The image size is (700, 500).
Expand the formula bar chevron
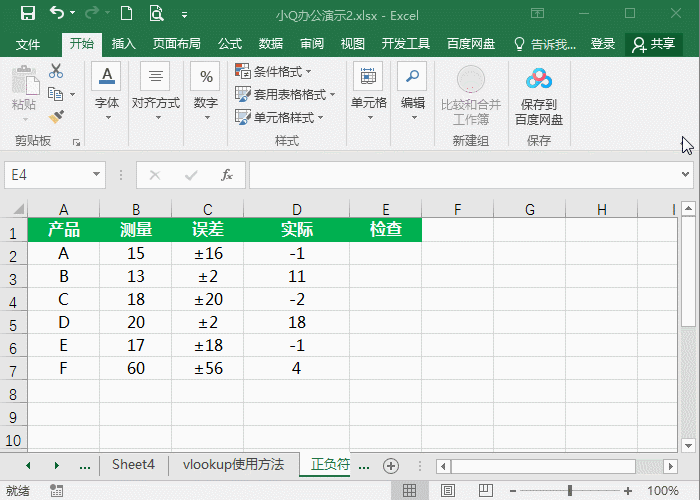tap(685, 175)
